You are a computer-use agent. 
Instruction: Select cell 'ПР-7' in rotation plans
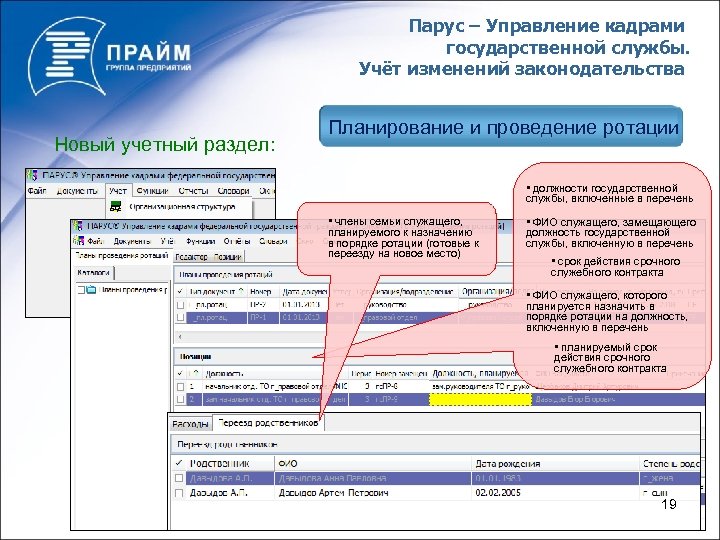click(263, 305)
